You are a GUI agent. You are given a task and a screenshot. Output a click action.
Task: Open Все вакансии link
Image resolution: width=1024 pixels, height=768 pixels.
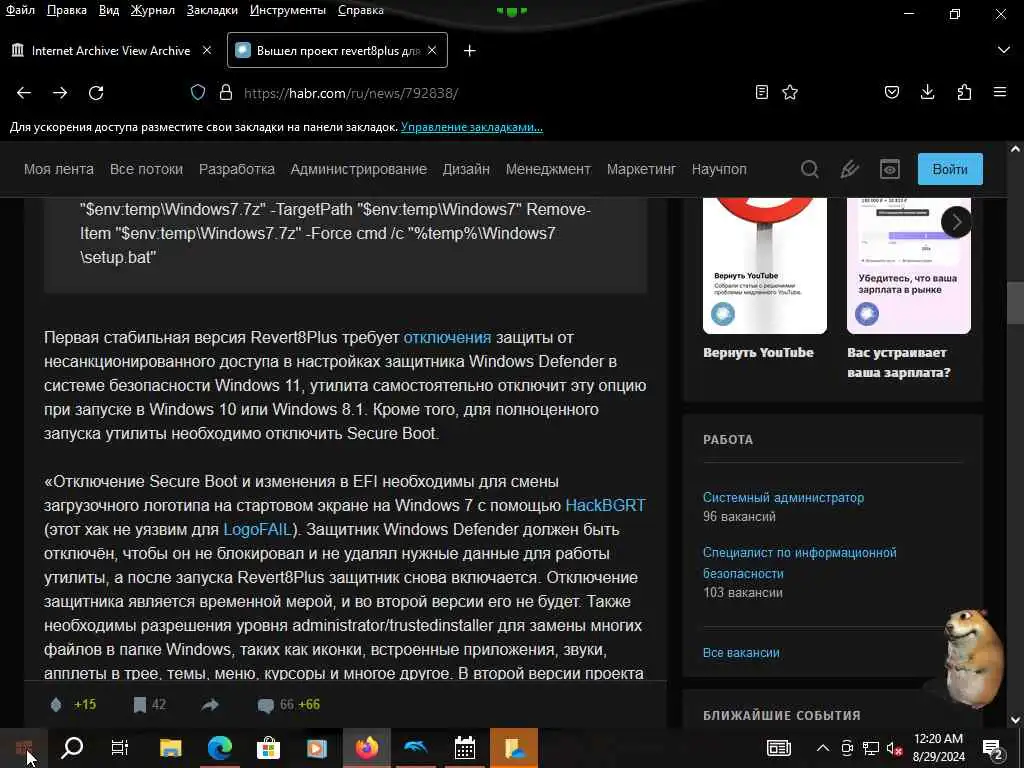click(741, 652)
